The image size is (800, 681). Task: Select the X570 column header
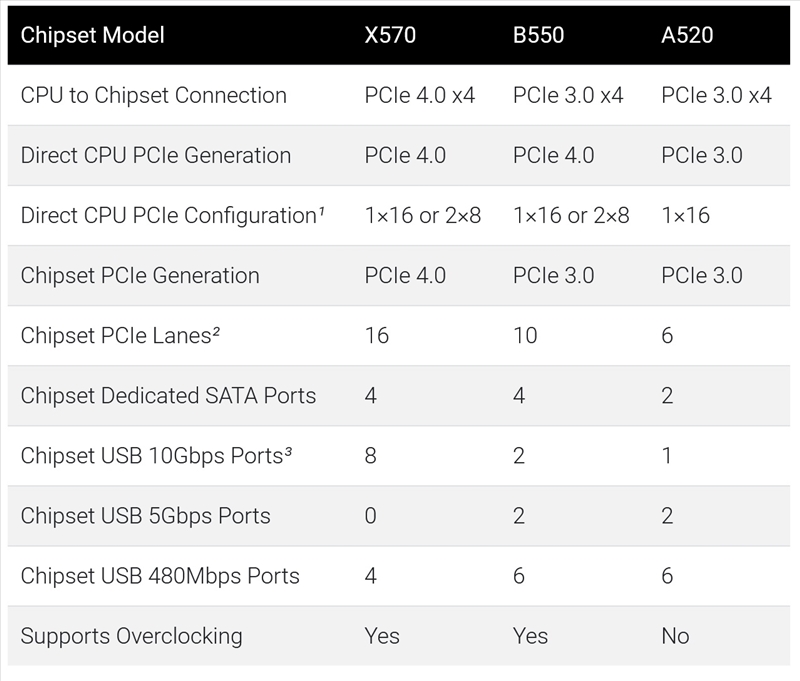390,35
